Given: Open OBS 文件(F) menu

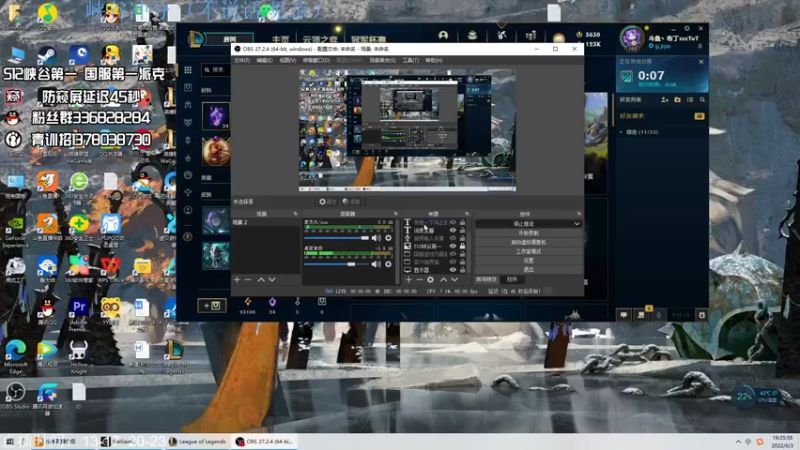Looking at the screenshot, I should click(x=242, y=60).
